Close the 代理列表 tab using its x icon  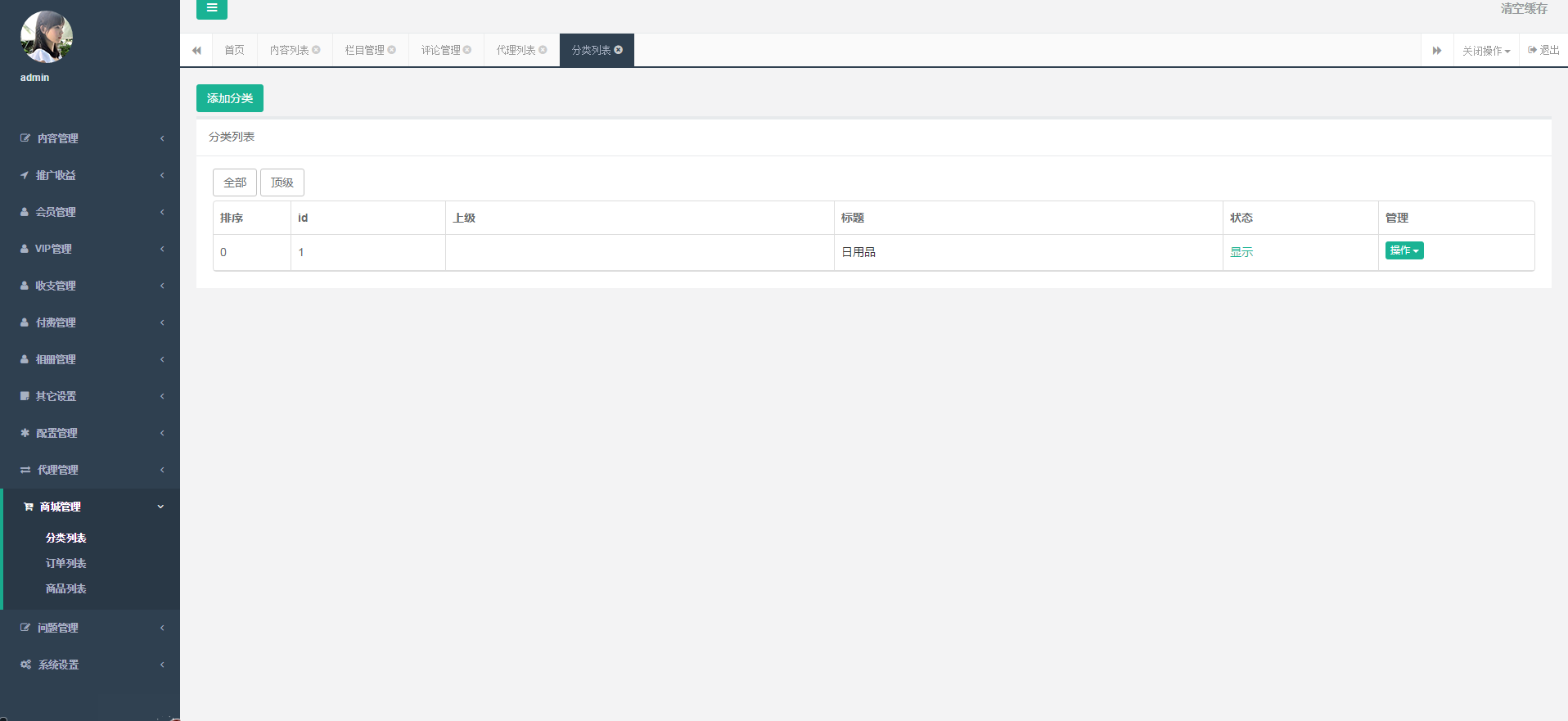coord(543,50)
